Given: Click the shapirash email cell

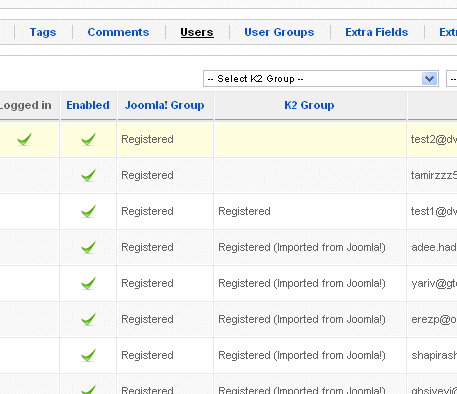Looking at the screenshot, I should click(434, 355).
